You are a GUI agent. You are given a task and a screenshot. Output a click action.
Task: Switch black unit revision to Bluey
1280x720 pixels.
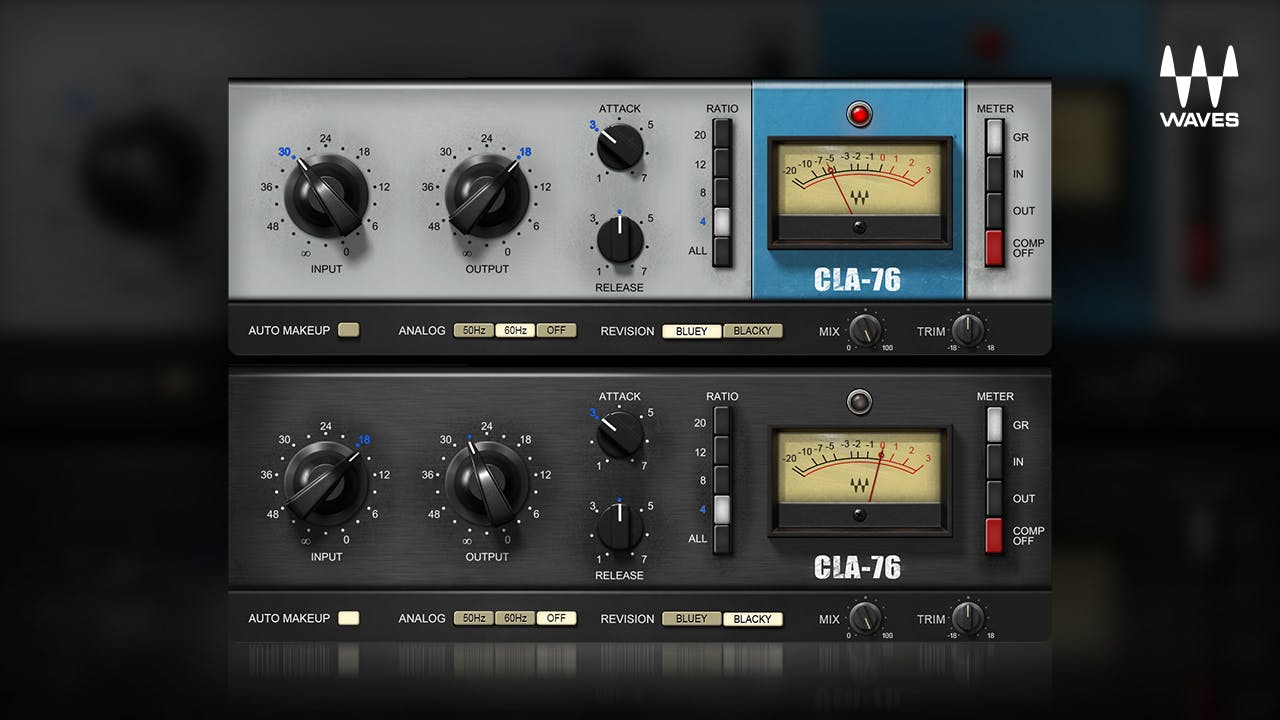click(x=691, y=619)
